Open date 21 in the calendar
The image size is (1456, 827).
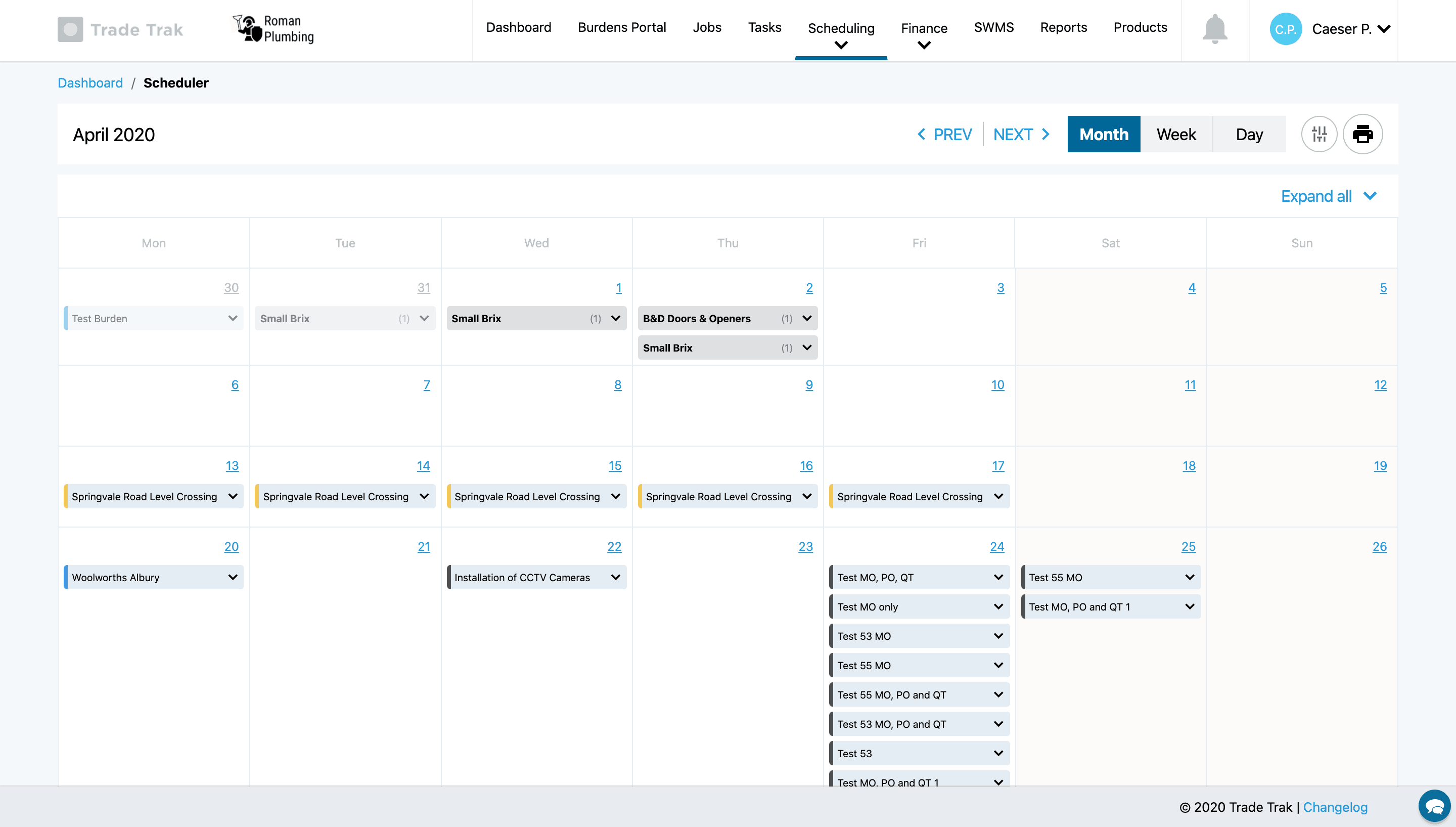point(424,547)
